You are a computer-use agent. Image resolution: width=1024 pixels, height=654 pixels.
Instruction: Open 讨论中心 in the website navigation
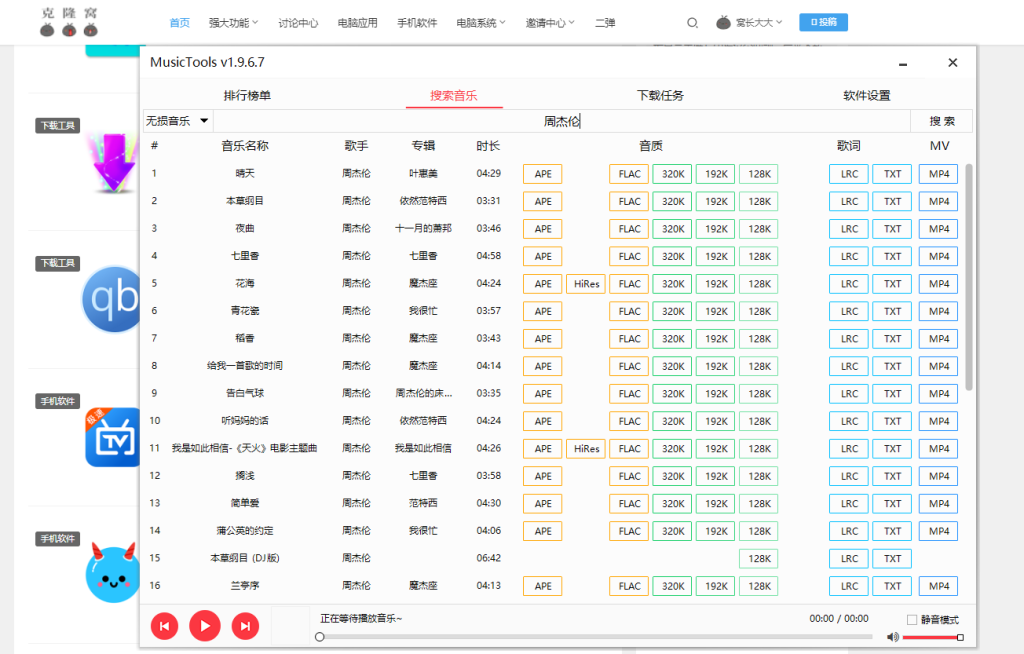tap(298, 23)
